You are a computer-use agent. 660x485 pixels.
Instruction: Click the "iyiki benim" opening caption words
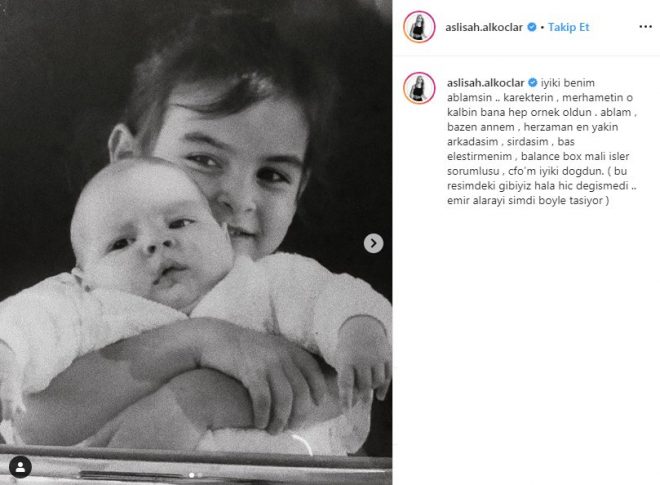coord(567,83)
